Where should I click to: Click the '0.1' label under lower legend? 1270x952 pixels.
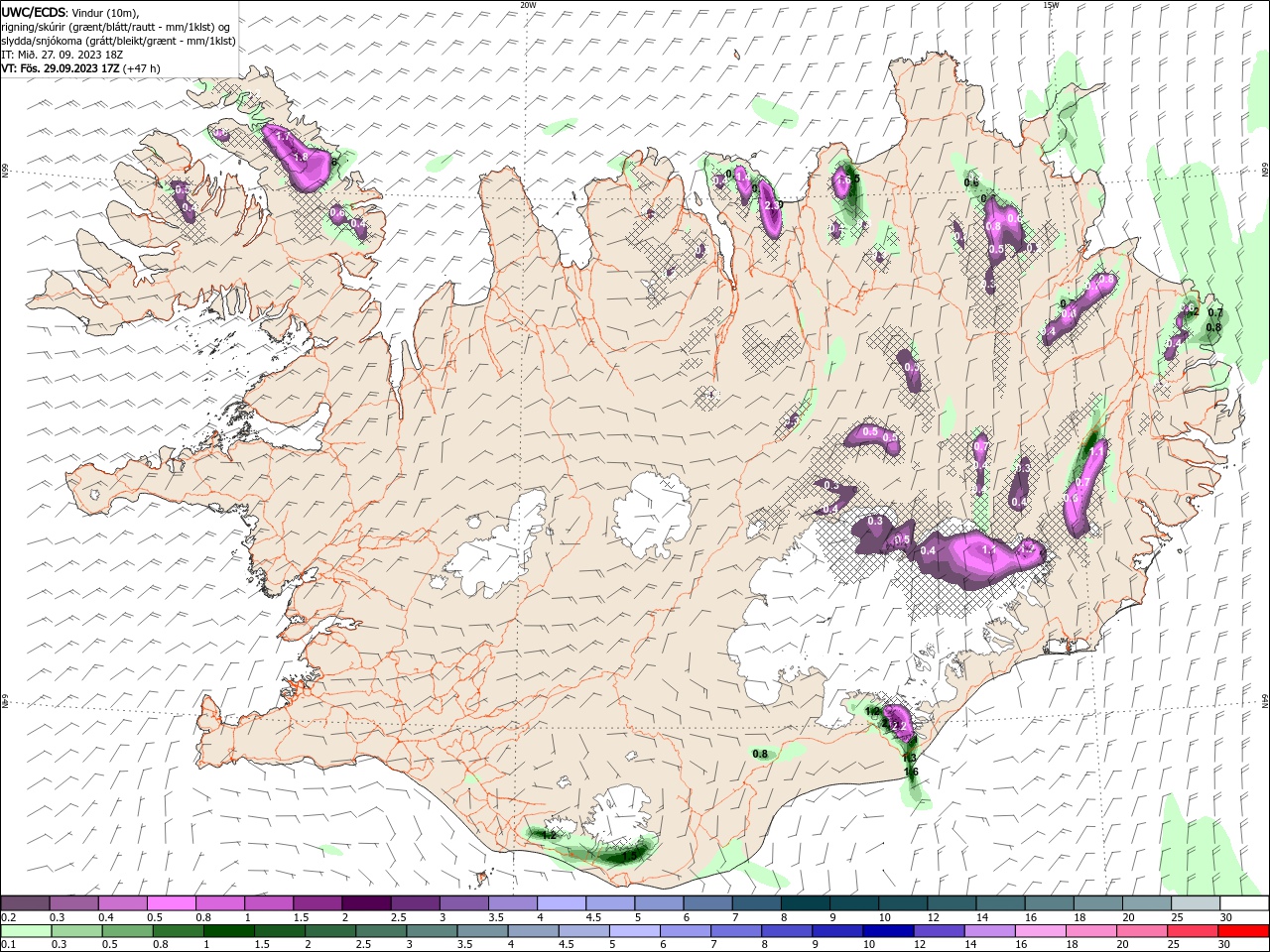click(x=8, y=945)
